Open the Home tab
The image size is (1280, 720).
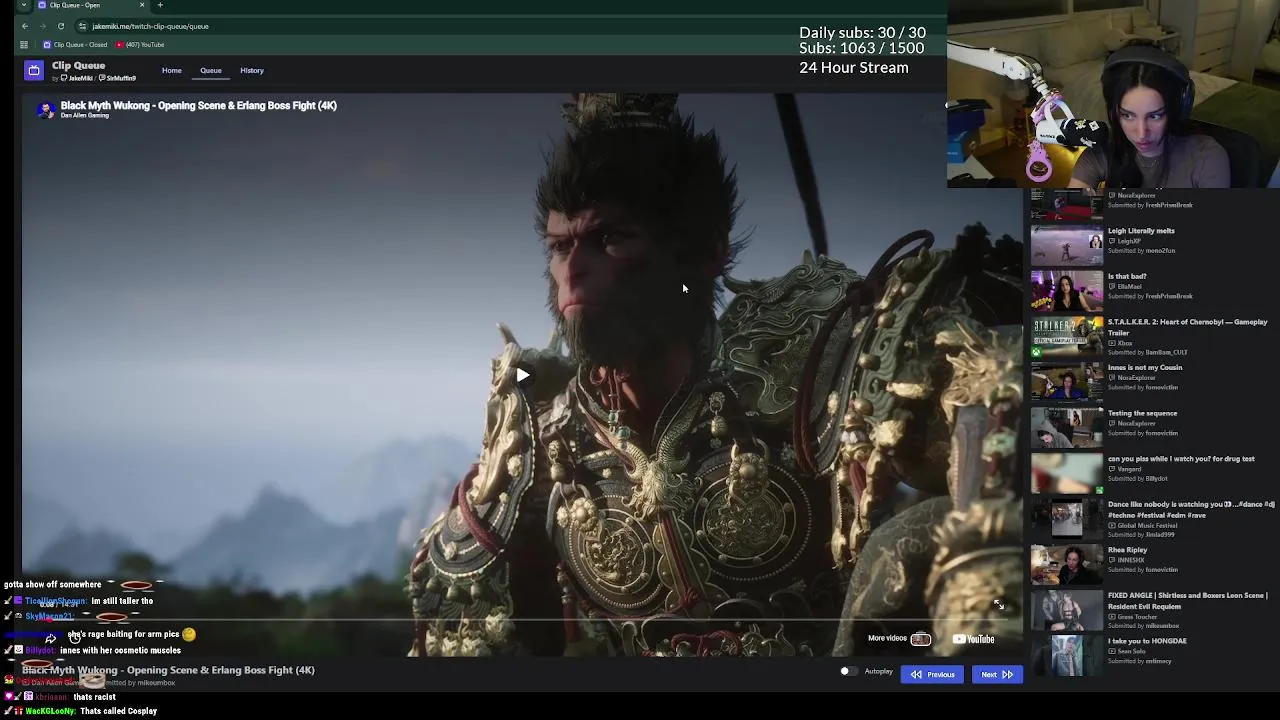coord(172,70)
